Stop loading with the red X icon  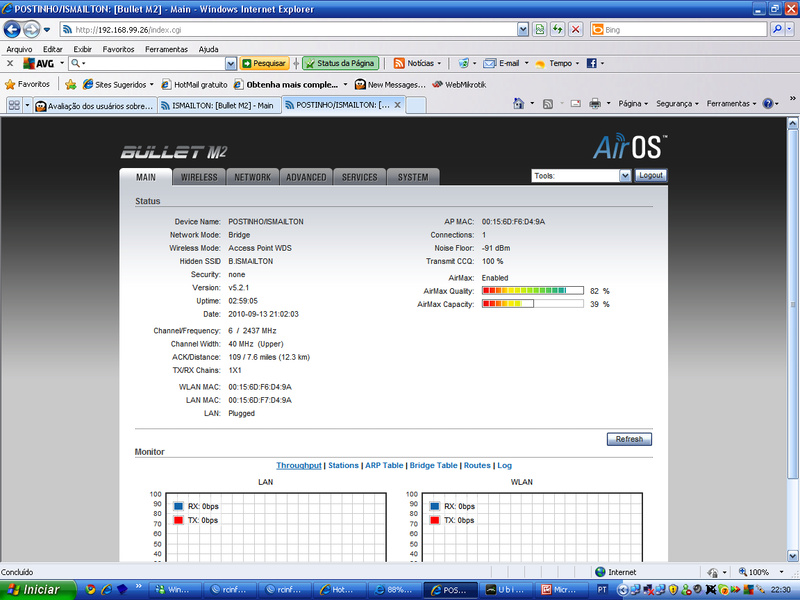tap(576, 30)
